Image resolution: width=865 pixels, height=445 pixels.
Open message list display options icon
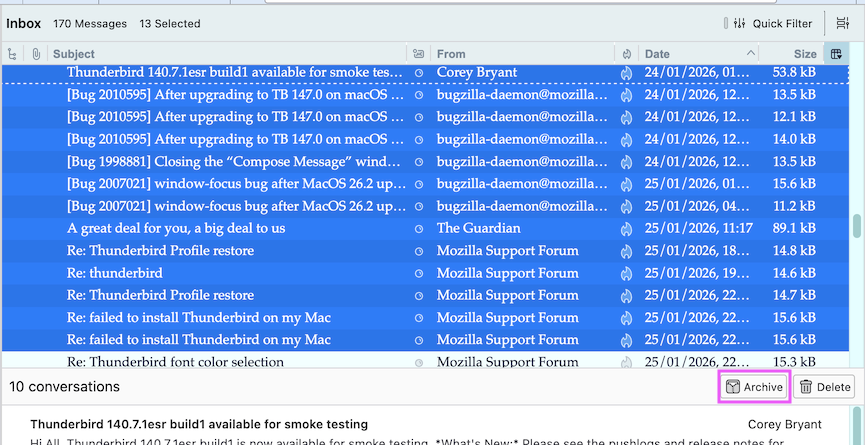tap(842, 23)
